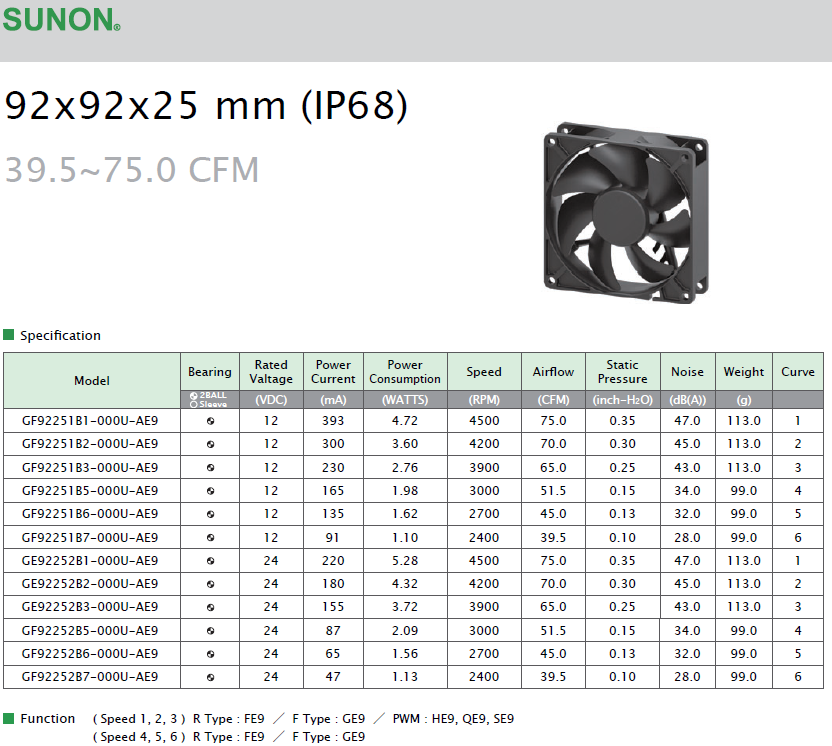Image resolution: width=832 pixels, height=746 pixels.
Task: Select the Rated Valtage column header
Action: click(271, 371)
